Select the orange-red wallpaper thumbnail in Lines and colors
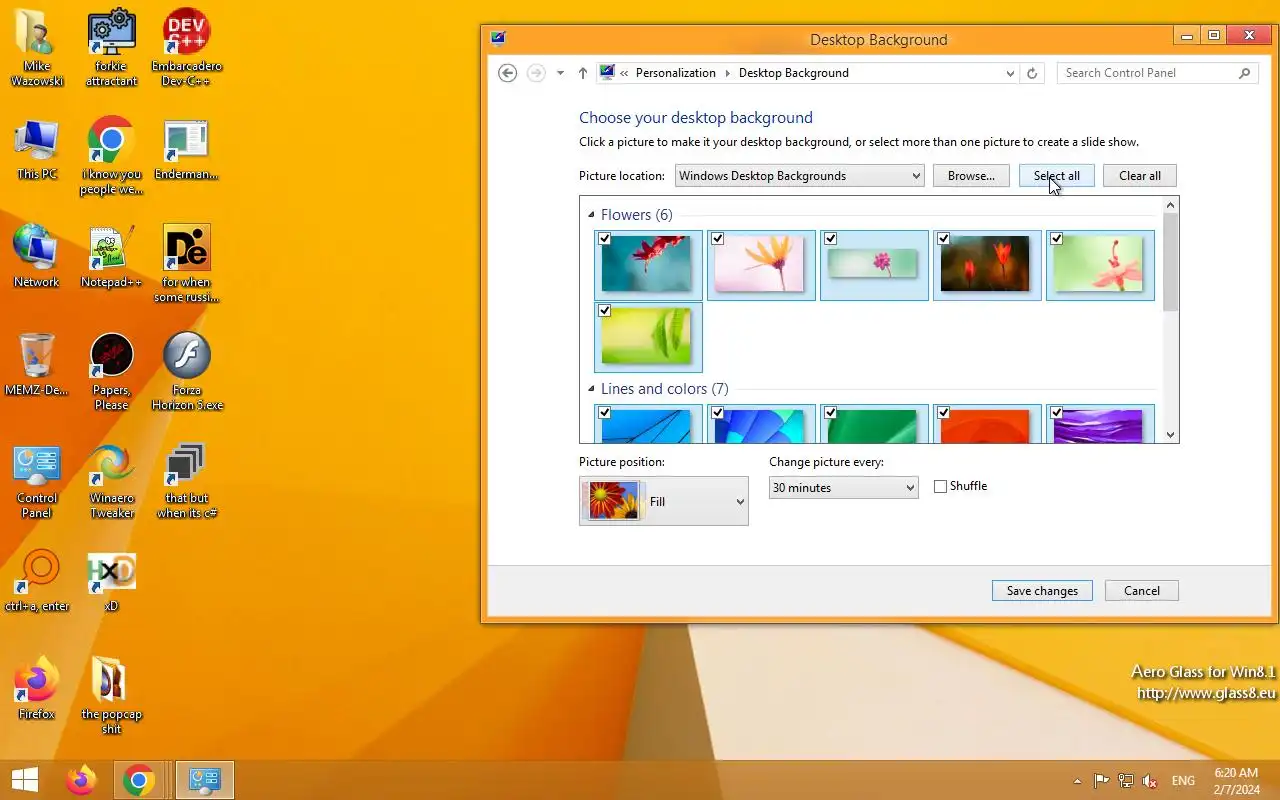This screenshot has width=1280, height=800. tap(987, 424)
